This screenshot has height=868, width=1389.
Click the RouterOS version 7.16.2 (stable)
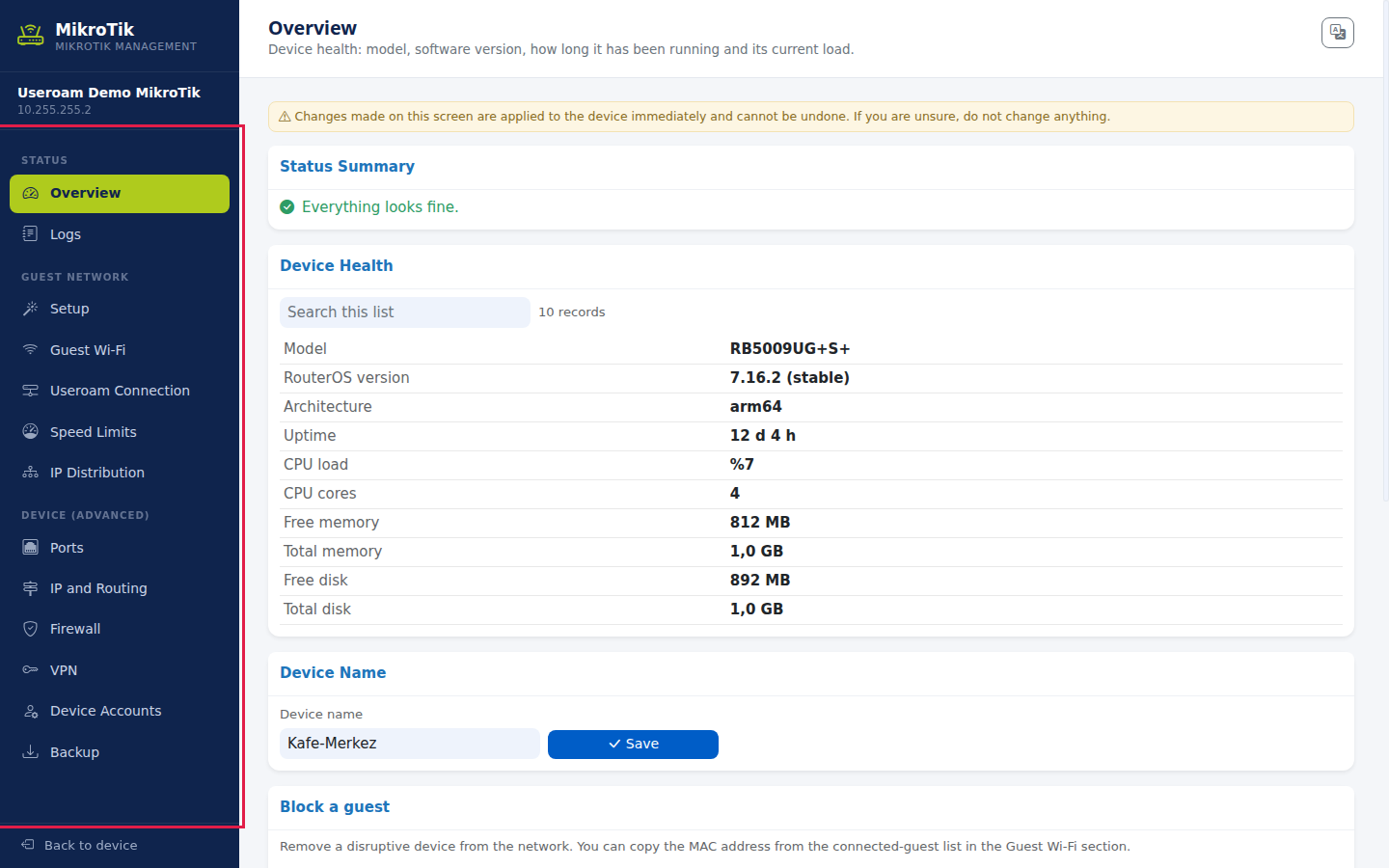click(x=790, y=378)
